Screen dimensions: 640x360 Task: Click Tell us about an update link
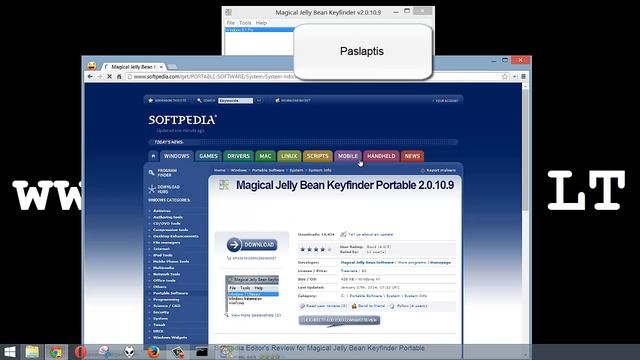tap(370, 234)
